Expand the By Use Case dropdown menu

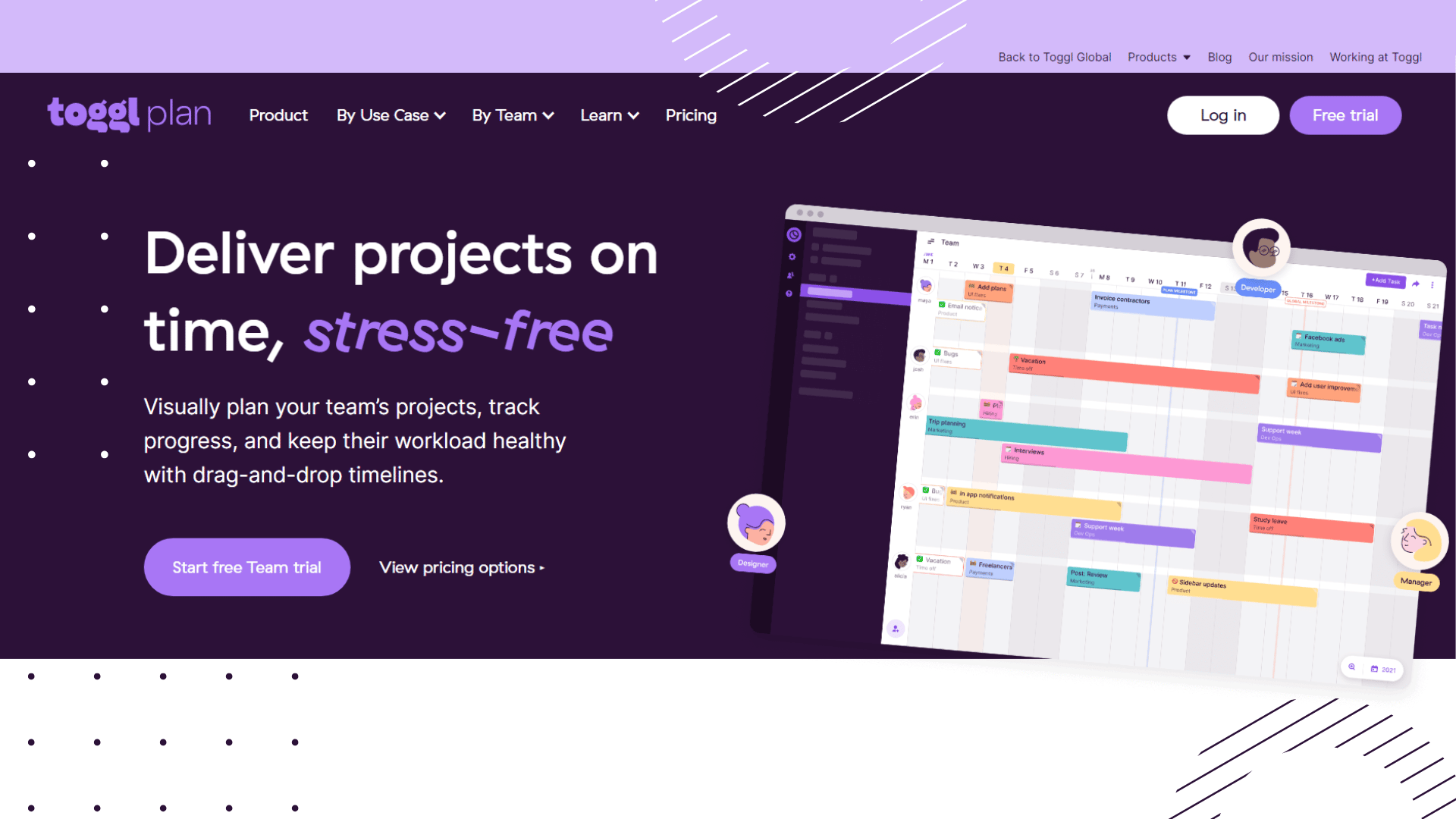pos(390,115)
